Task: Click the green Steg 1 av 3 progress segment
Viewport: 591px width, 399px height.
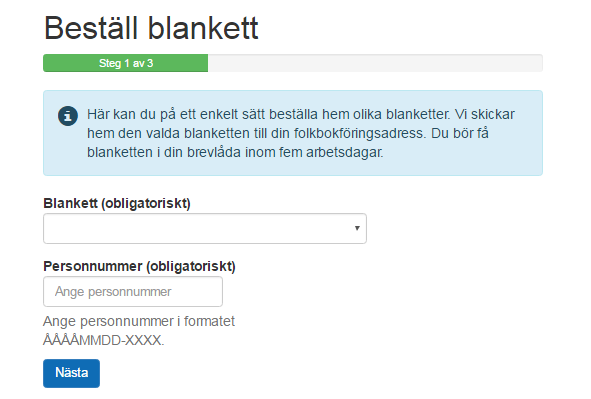Action: [x=126, y=63]
